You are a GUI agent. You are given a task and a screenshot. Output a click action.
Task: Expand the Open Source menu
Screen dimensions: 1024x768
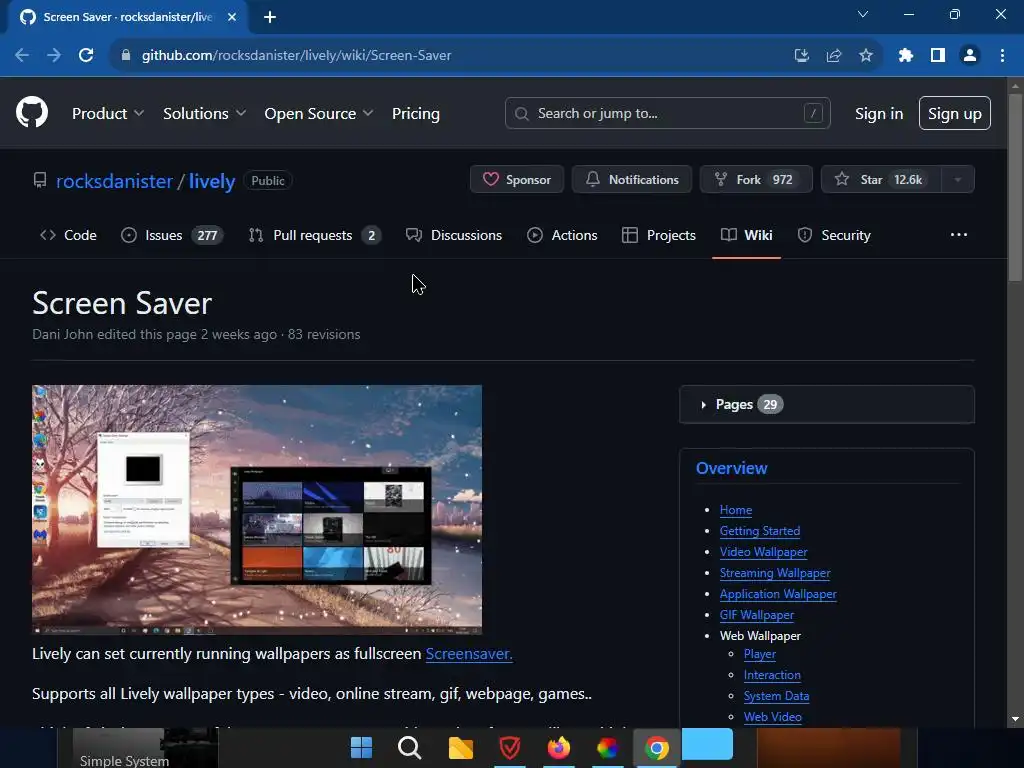coord(319,114)
